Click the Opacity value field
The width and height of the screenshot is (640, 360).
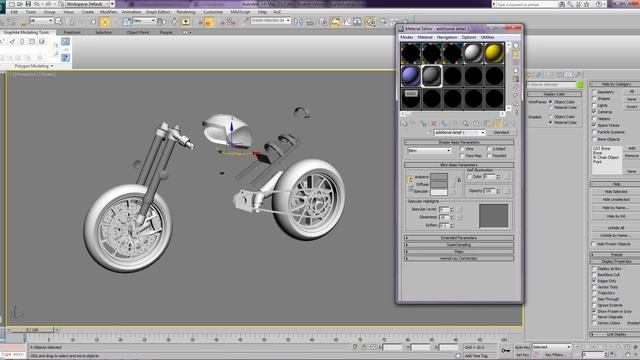(489, 191)
